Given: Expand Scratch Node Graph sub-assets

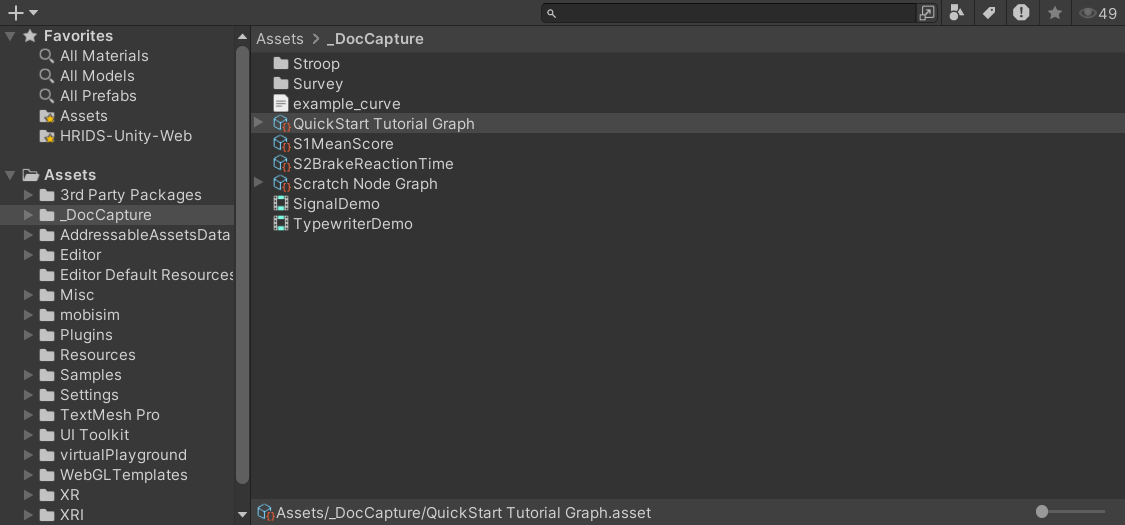Looking at the screenshot, I should [x=259, y=184].
